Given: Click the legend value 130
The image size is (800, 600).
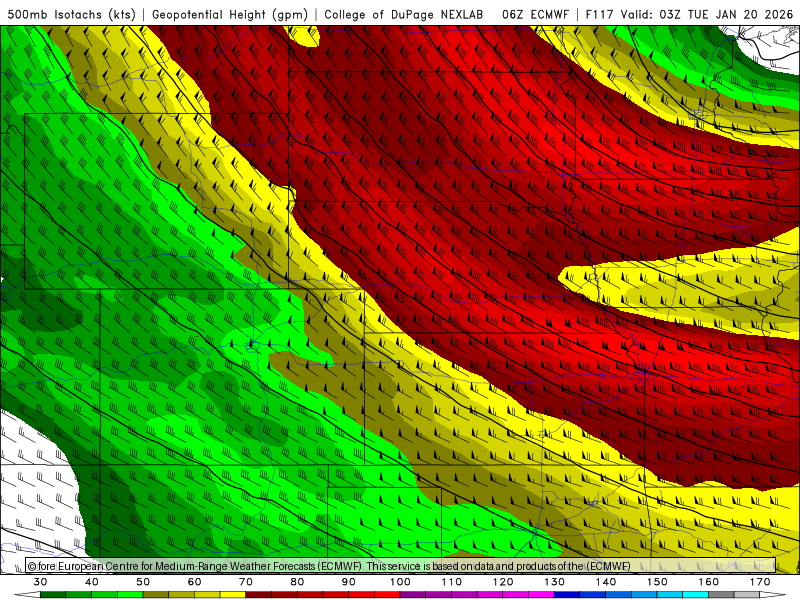Looking at the screenshot, I should [555, 582].
